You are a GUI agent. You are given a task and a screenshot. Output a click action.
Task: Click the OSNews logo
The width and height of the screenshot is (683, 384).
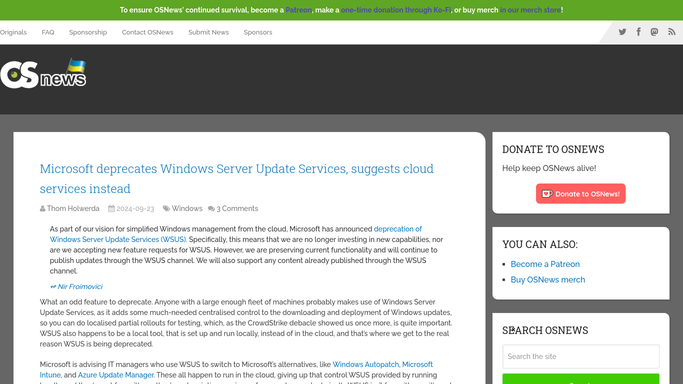(43, 74)
